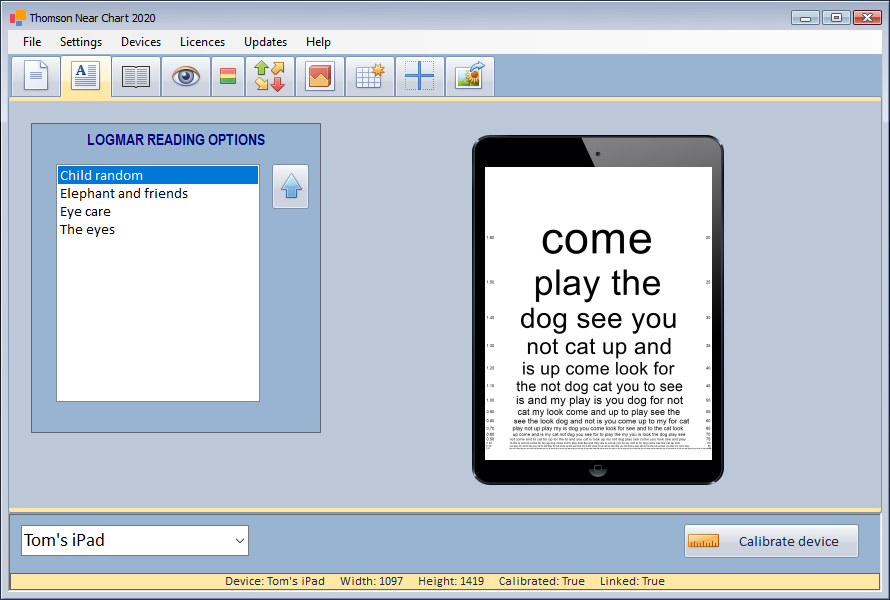Screen dimensions: 890x600
Task: Select Elephant and friends reading option
Action: coord(124,194)
